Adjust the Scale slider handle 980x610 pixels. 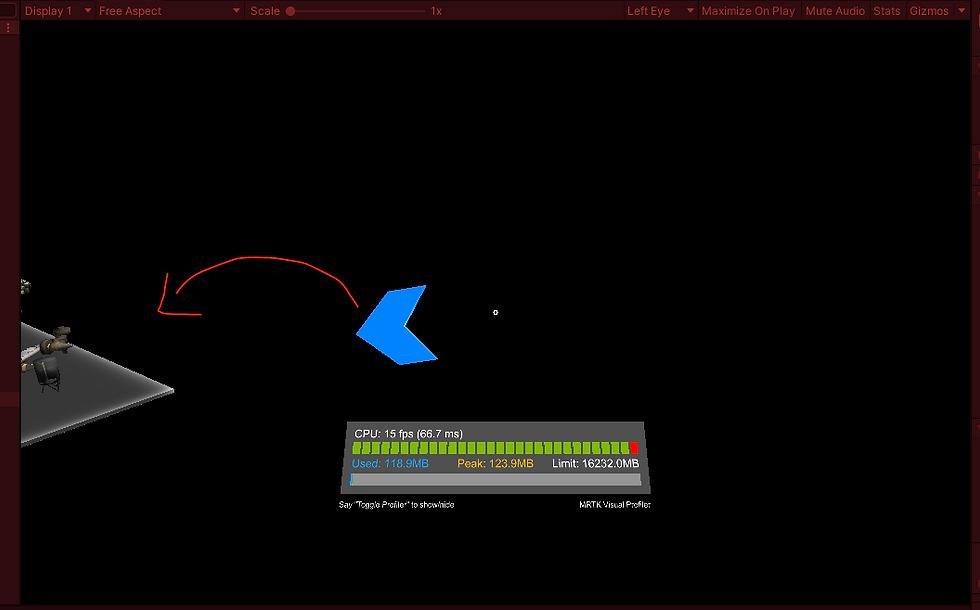tap(290, 11)
